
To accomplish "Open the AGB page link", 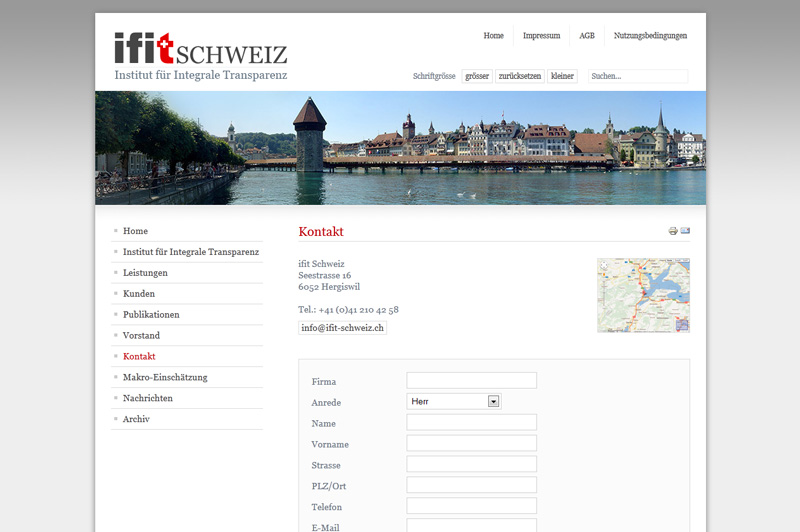I will click(x=586, y=36).
